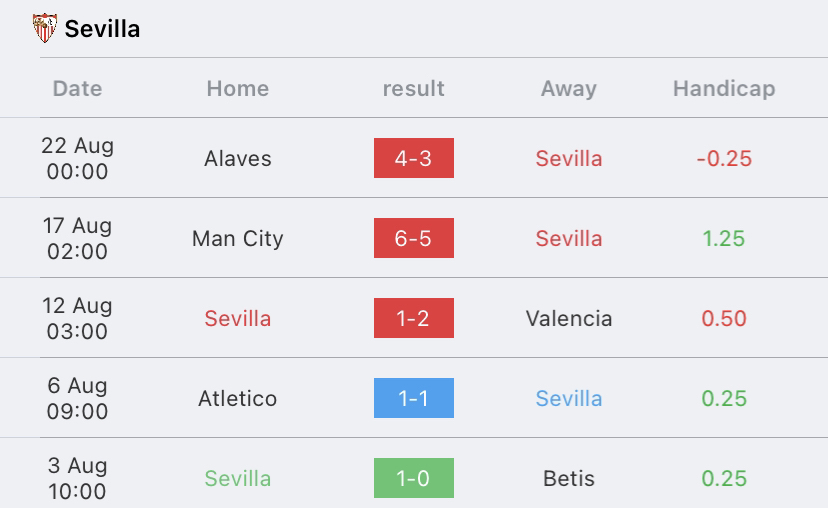This screenshot has height=508, width=828.
Task: Open the green 1-0 win badge
Action: tap(413, 478)
